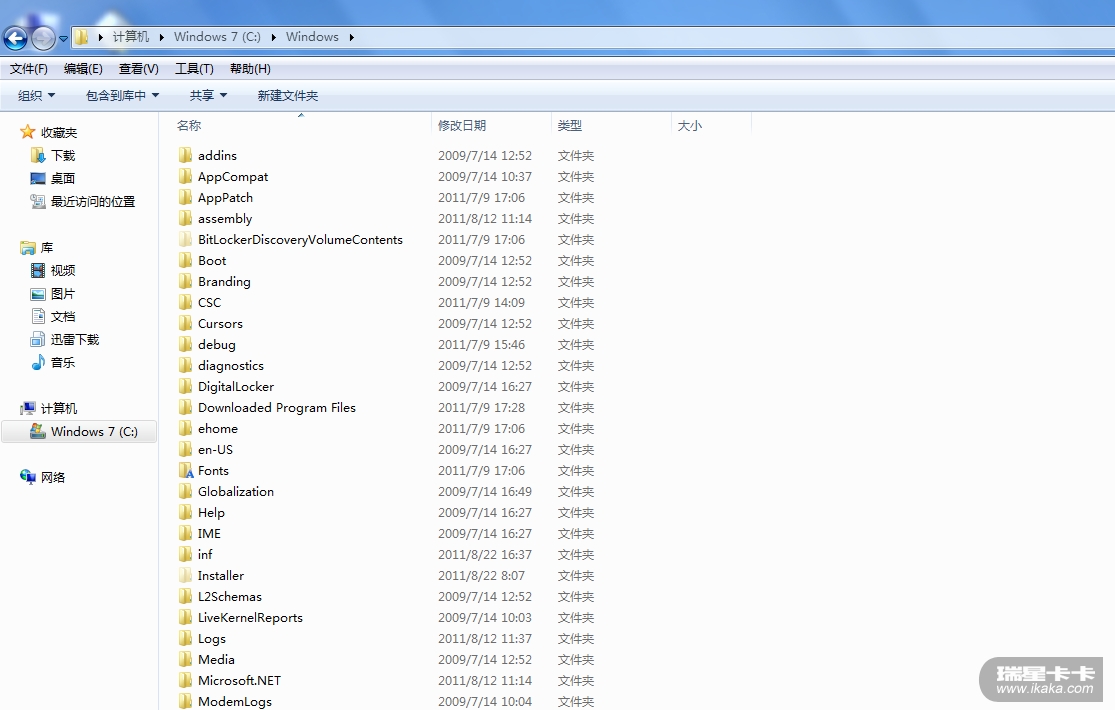Select the IME folder name
This screenshot has height=710, width=1115.
(x=209, y=533)
